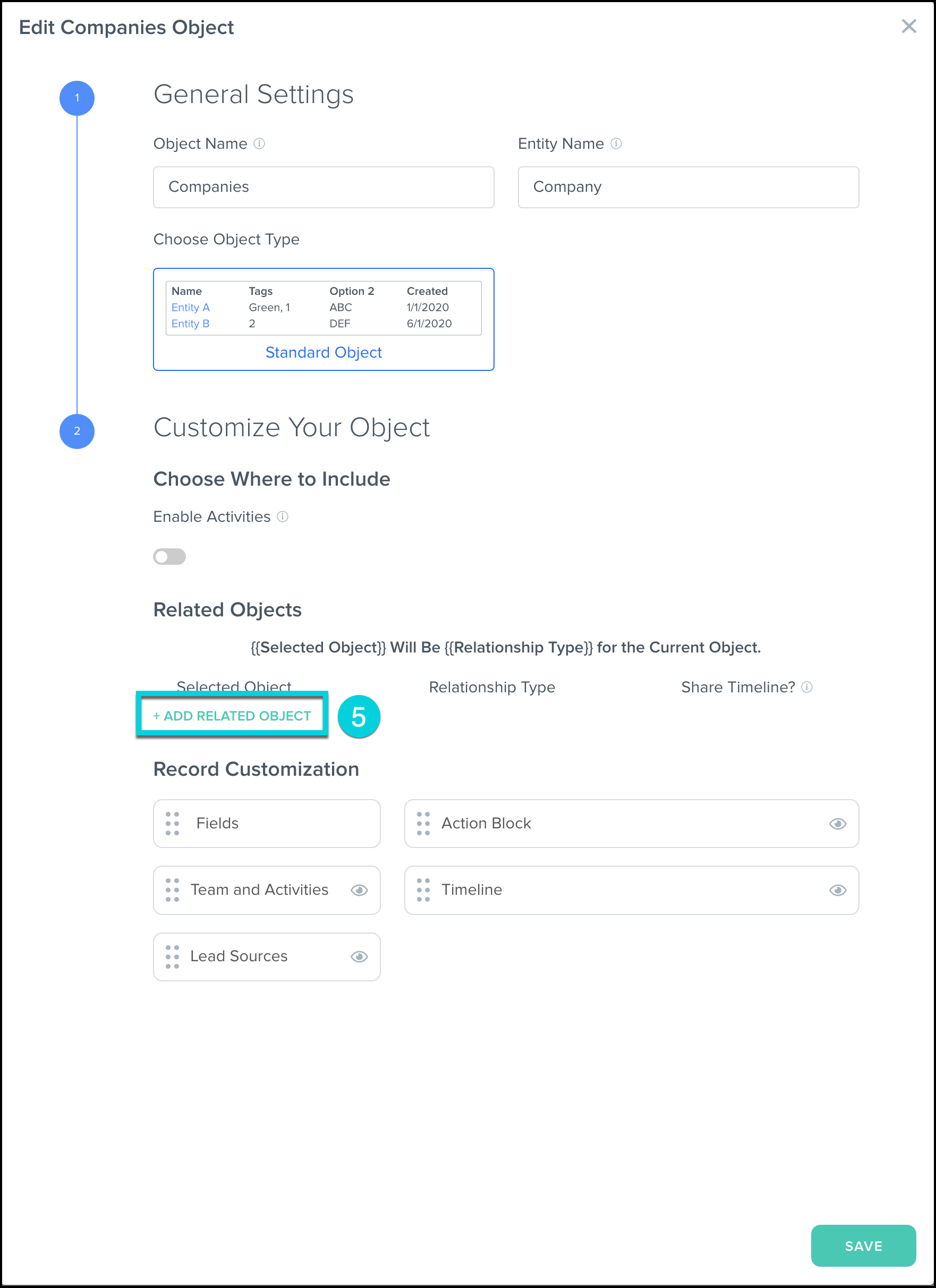This screenshot has width=936, height=1288.
Task: Click into the Object Name field
Action: (324, 188)
